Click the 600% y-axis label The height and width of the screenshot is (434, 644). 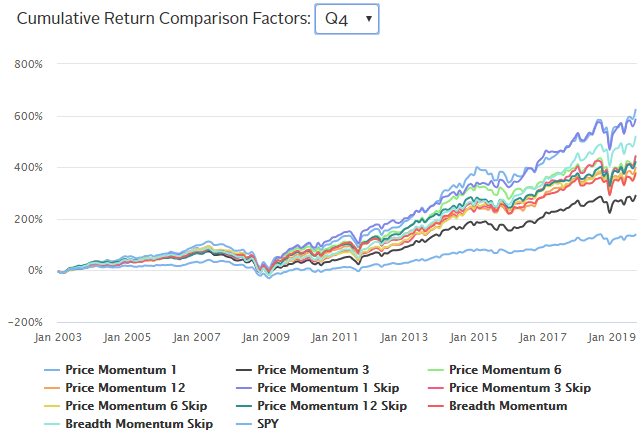click(x=26, y=116)
